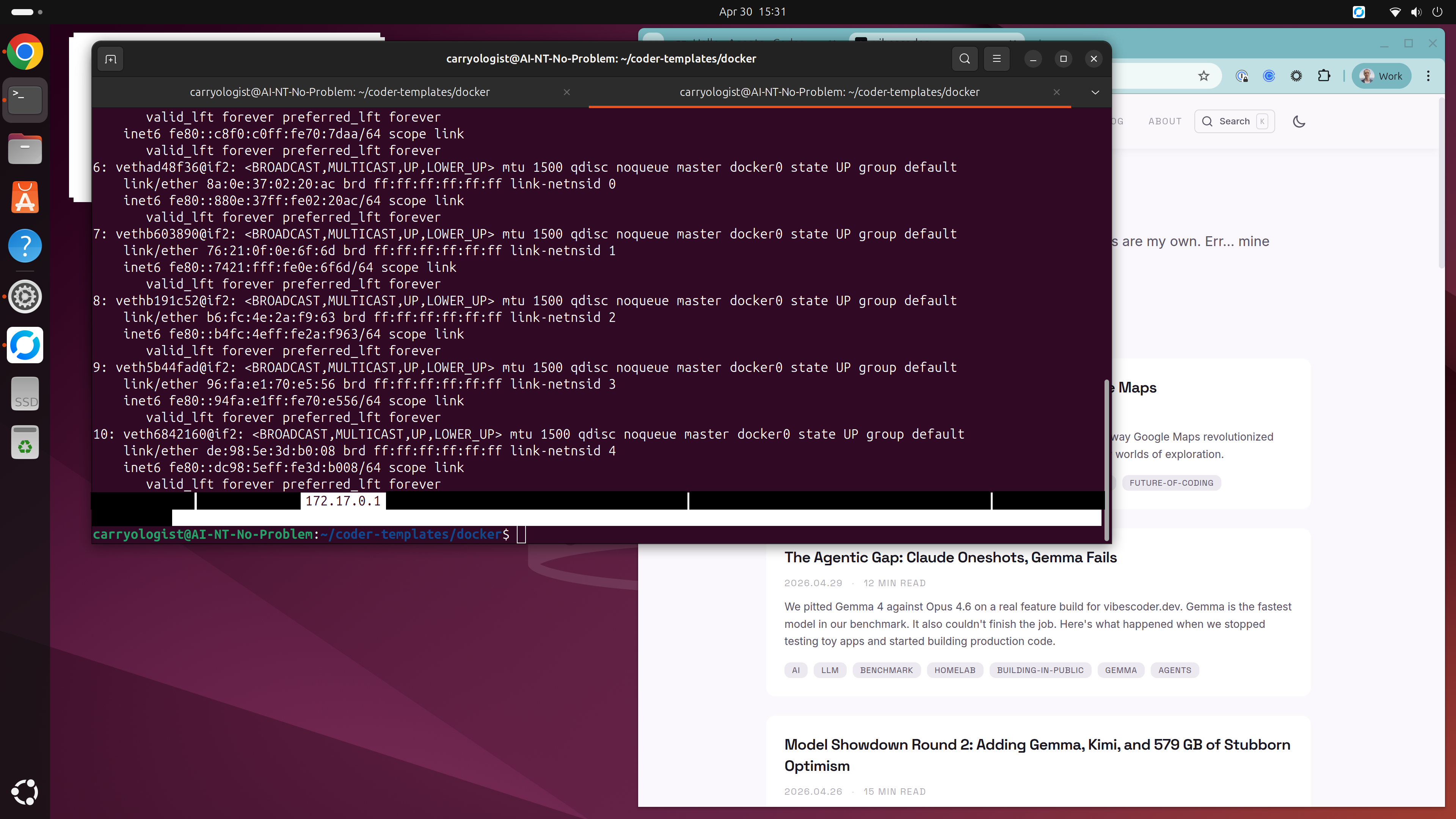This screenshot has height=819, width=1456.
Task: Maximize the Chrome window
Action: tap(1409, 44)
